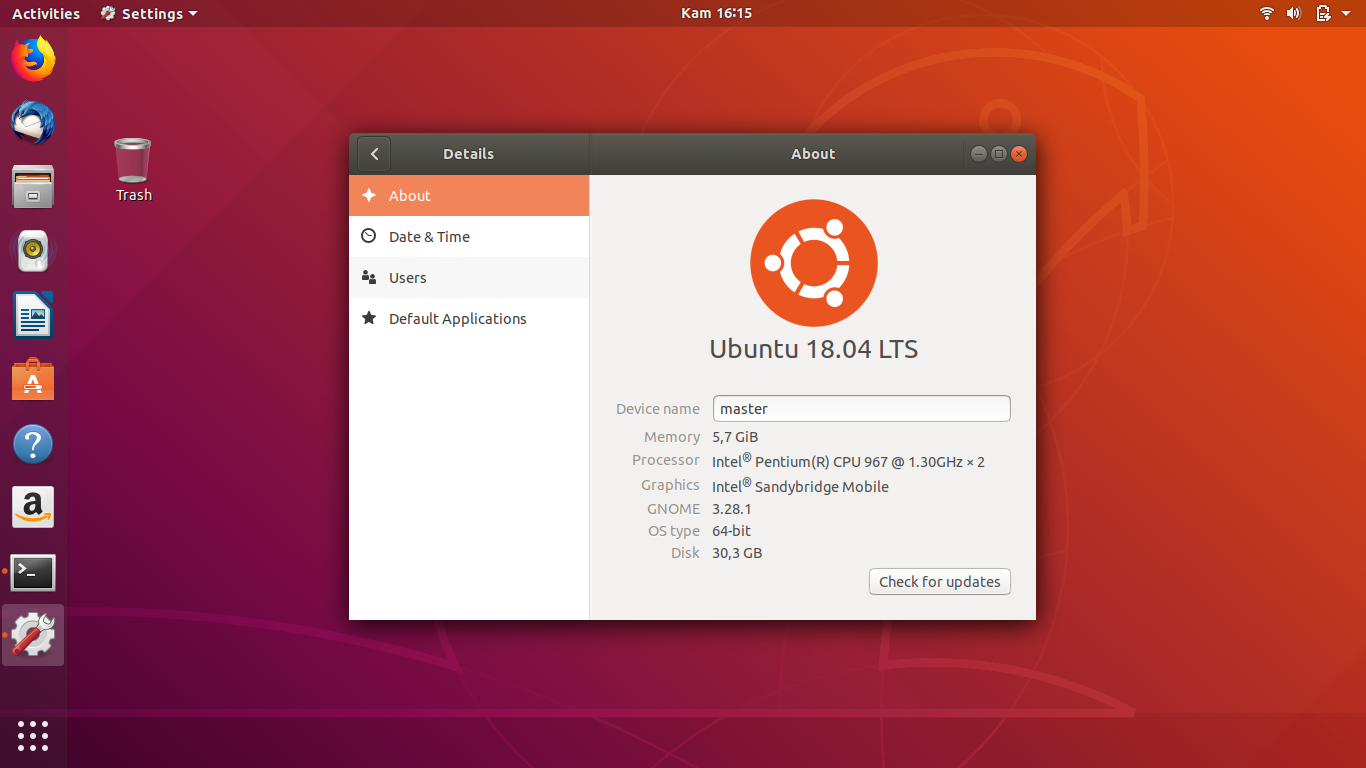Open Firefox from the dock
Viewport: 1366px width, 768px height.
33,59
